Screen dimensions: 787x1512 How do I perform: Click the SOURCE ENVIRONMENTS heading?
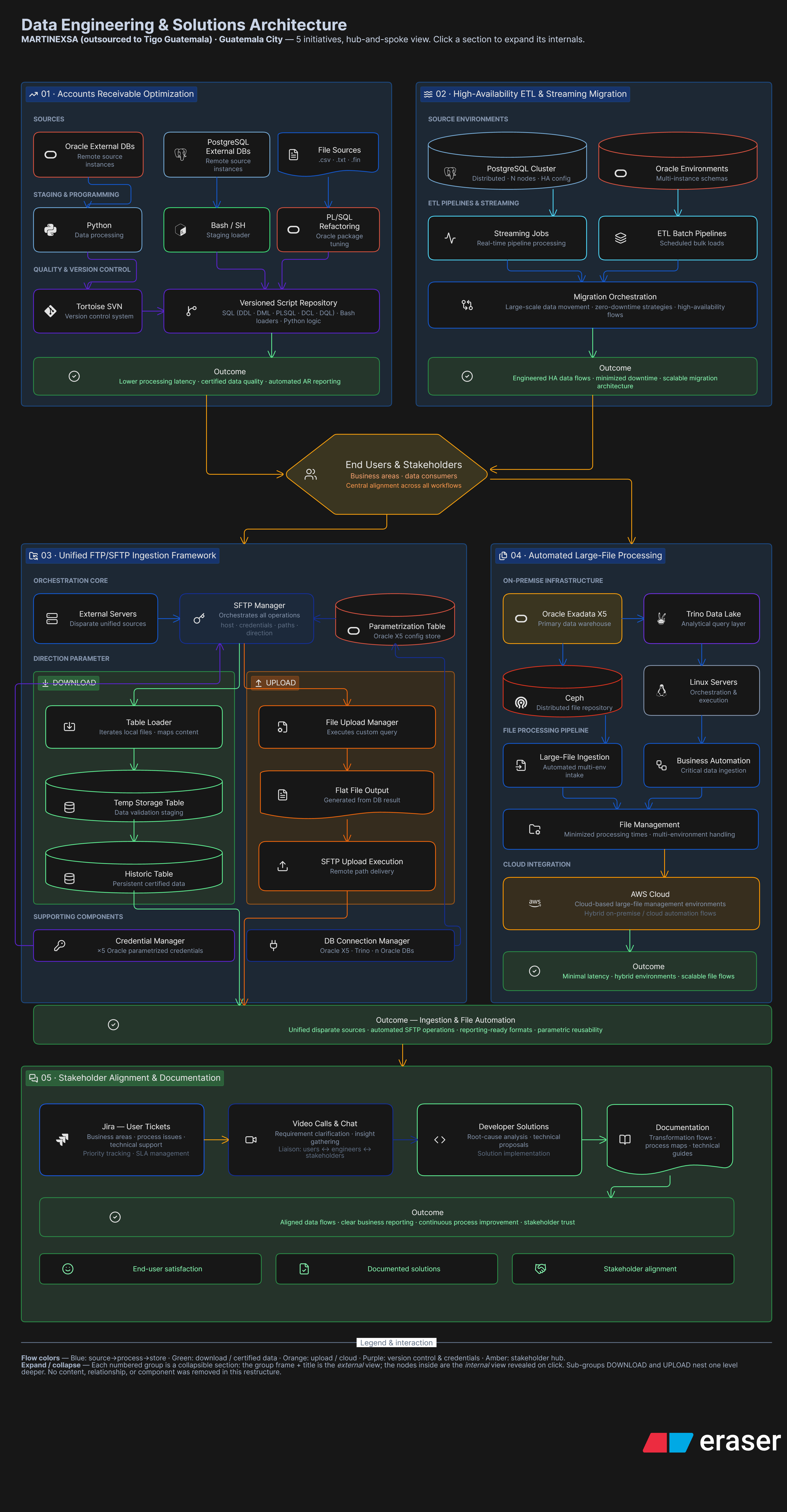468,119
